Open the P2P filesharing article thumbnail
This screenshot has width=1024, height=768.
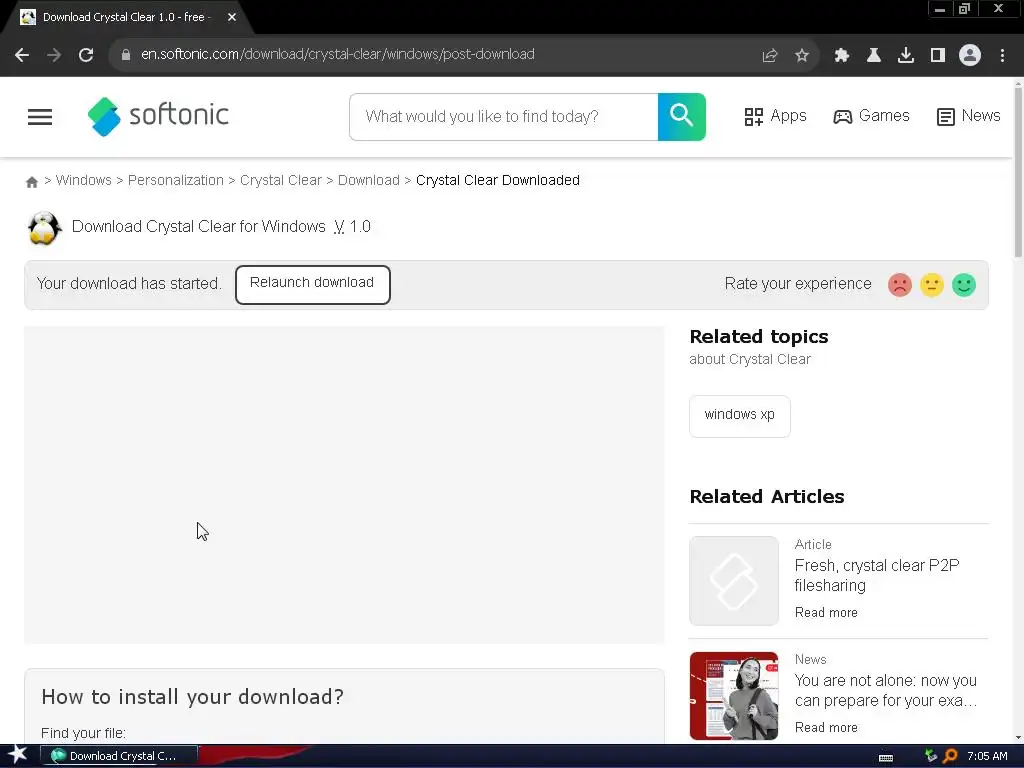tap(733, 581)
